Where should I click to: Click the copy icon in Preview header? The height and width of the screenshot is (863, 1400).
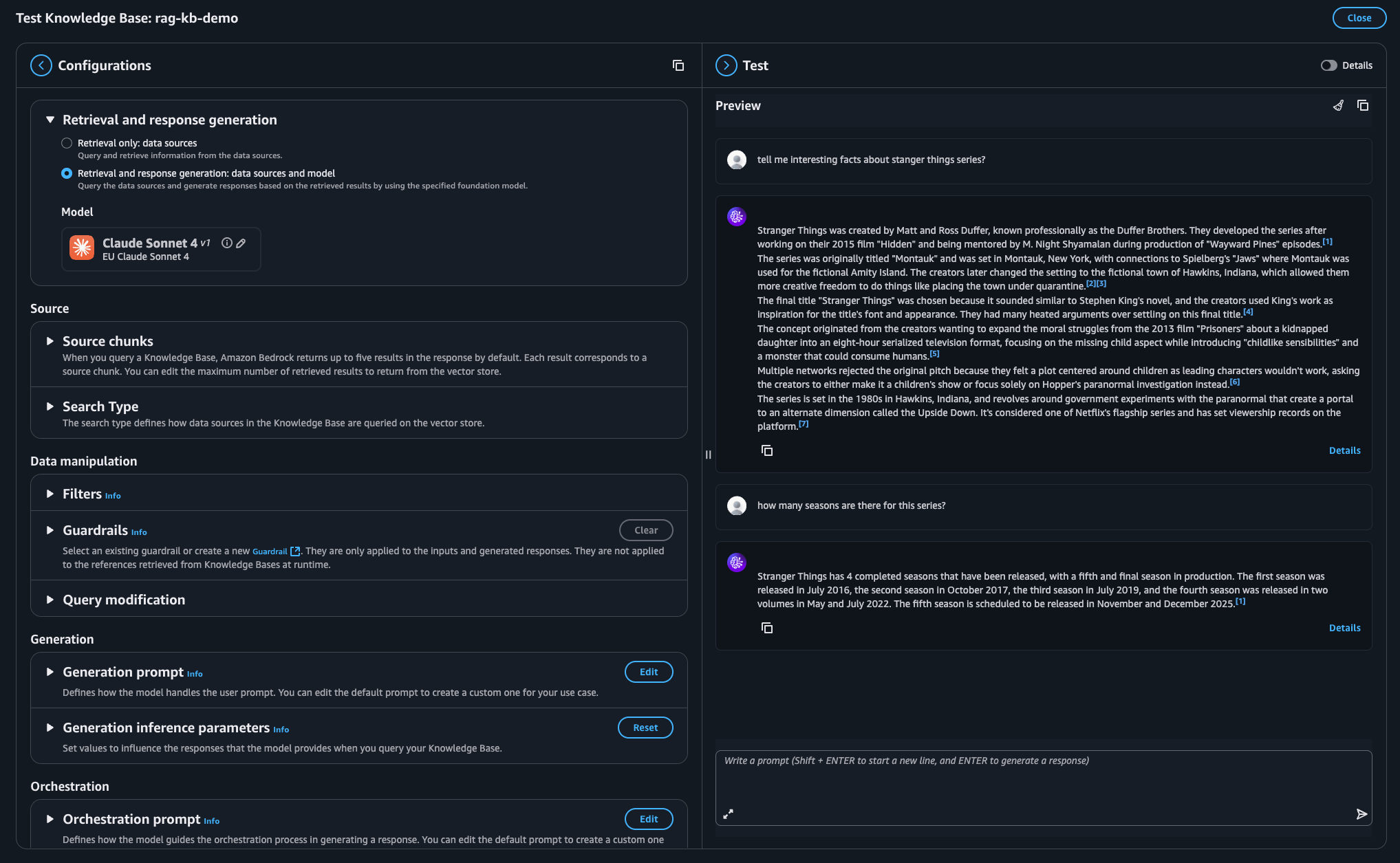point(1362,105)
